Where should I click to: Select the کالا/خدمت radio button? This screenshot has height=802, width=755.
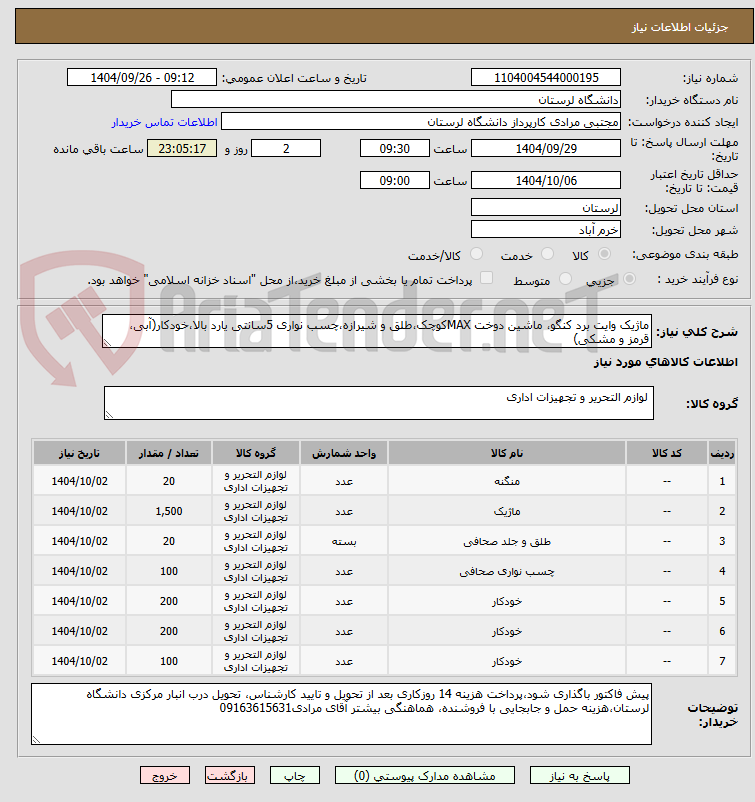pos(476,254)
